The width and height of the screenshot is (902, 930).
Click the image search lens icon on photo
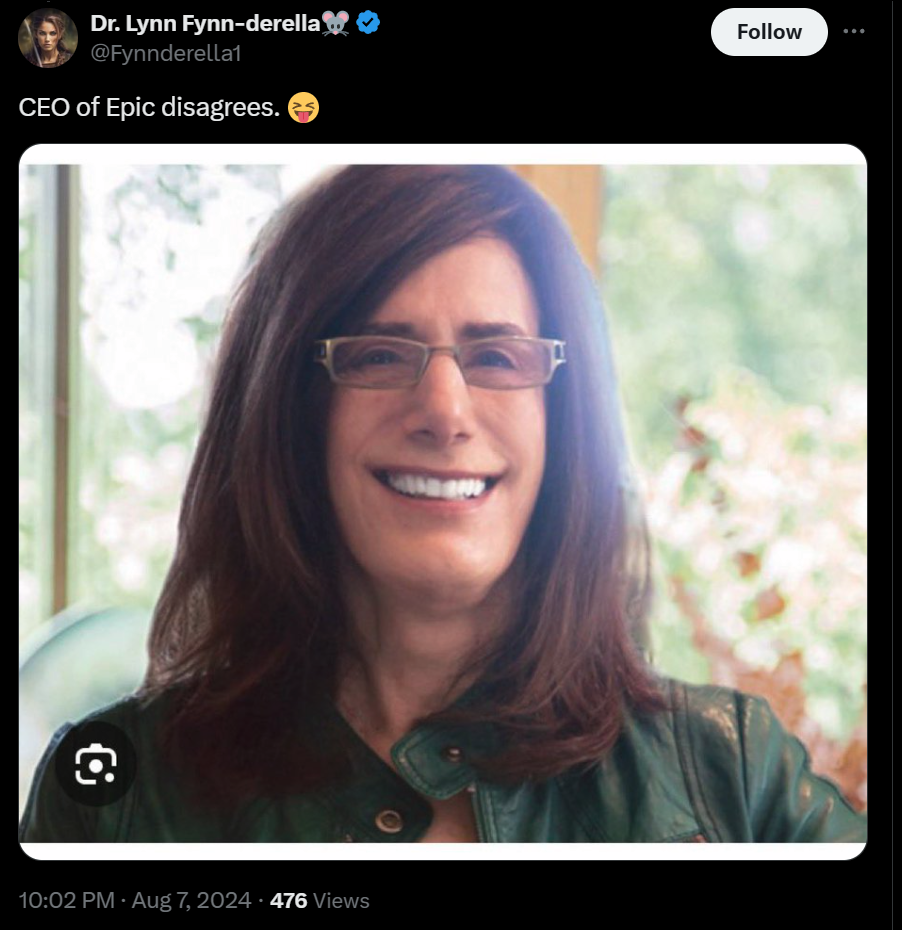(95, 764)
